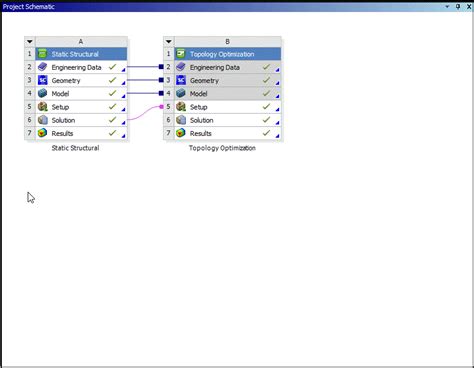
Task: Select the Solution cell in system A
Action: click(x=81, y=120)
